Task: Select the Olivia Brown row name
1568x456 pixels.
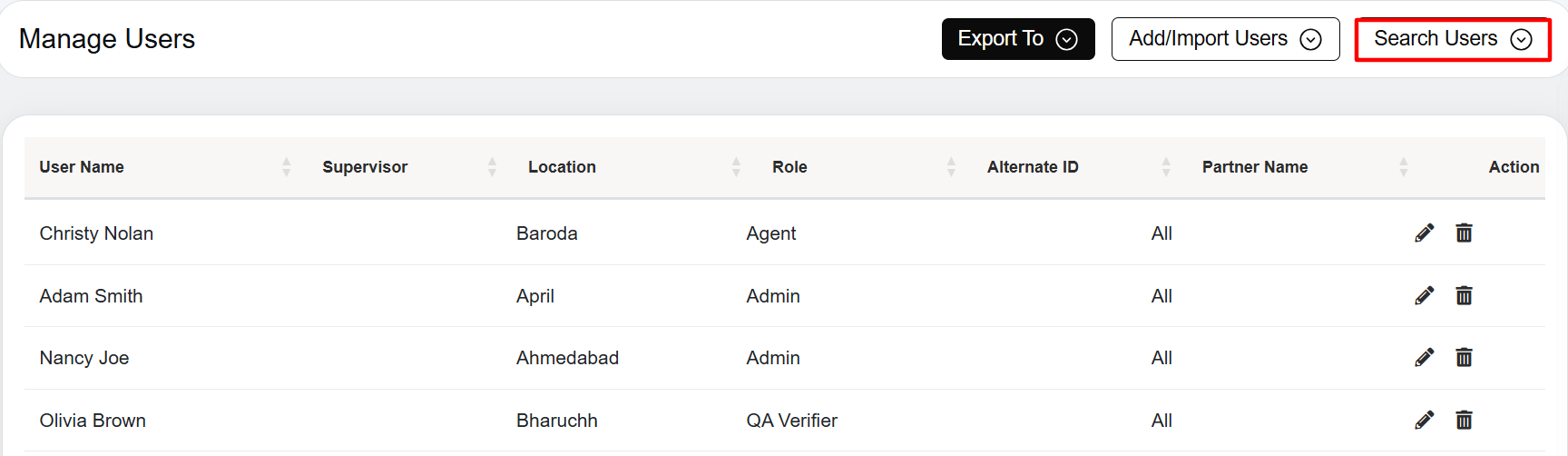Action: (x=93, y=421)
